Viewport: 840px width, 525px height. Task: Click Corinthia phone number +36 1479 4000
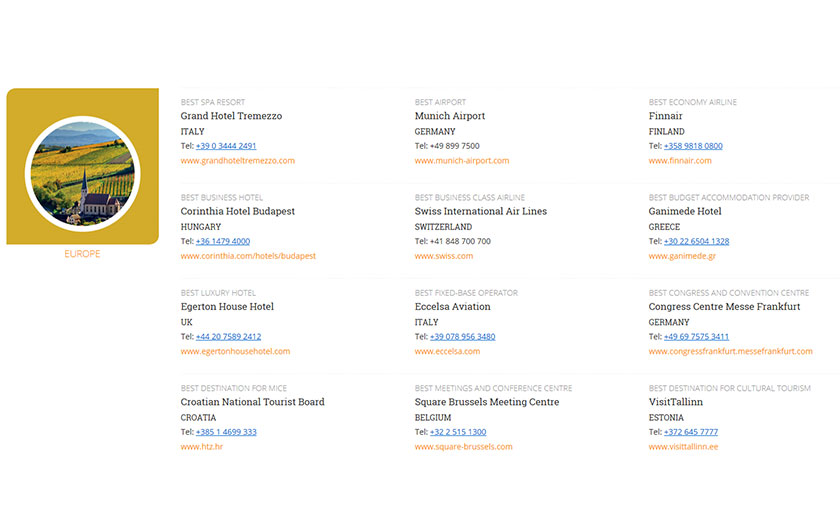tap(223, 241)
